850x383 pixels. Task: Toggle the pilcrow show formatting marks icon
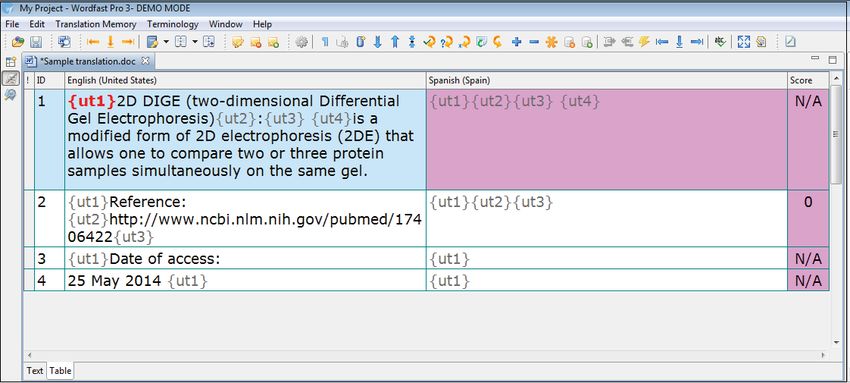(x=325, y=42)
